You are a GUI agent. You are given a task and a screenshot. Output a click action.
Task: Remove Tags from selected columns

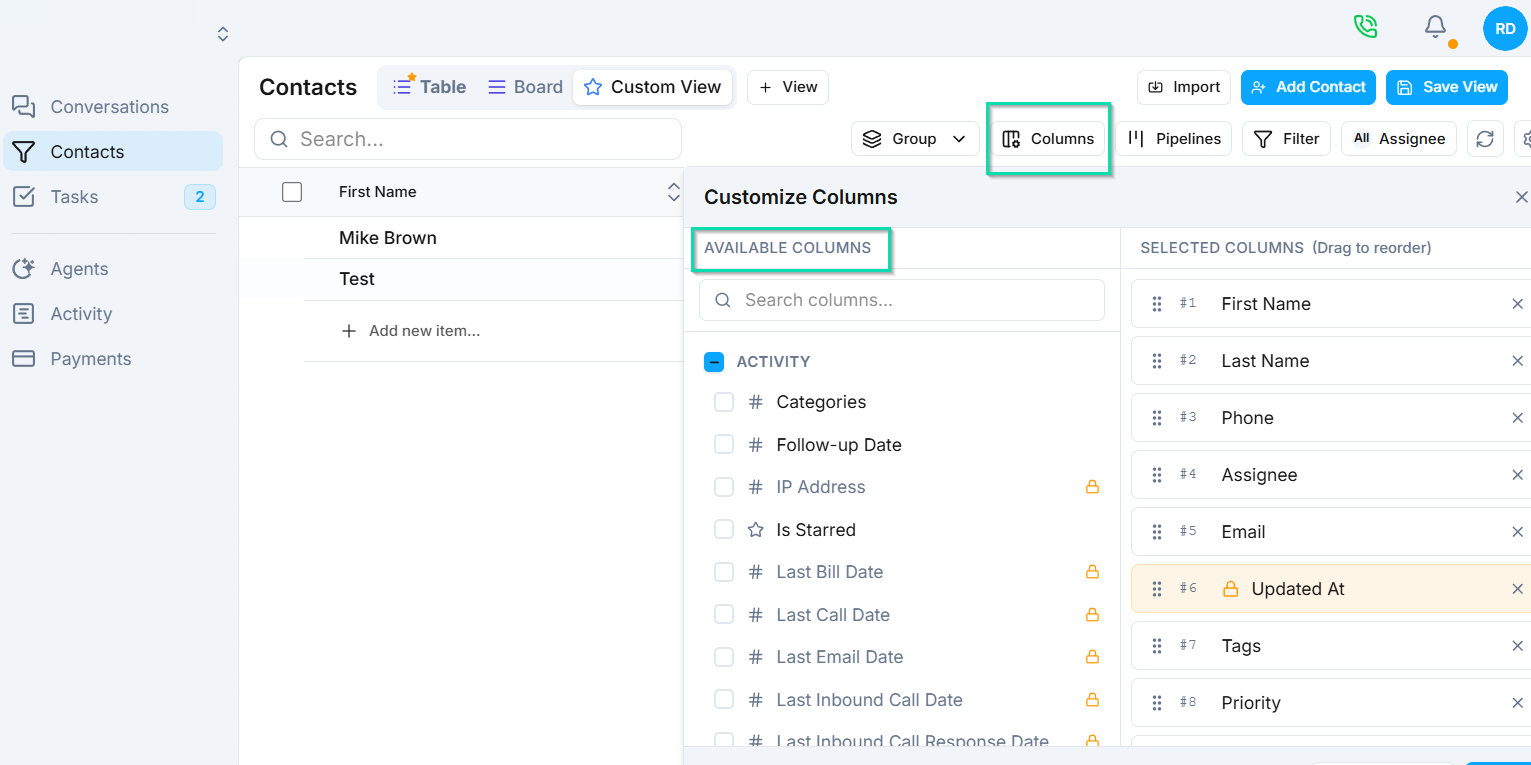coord(1517,646)
